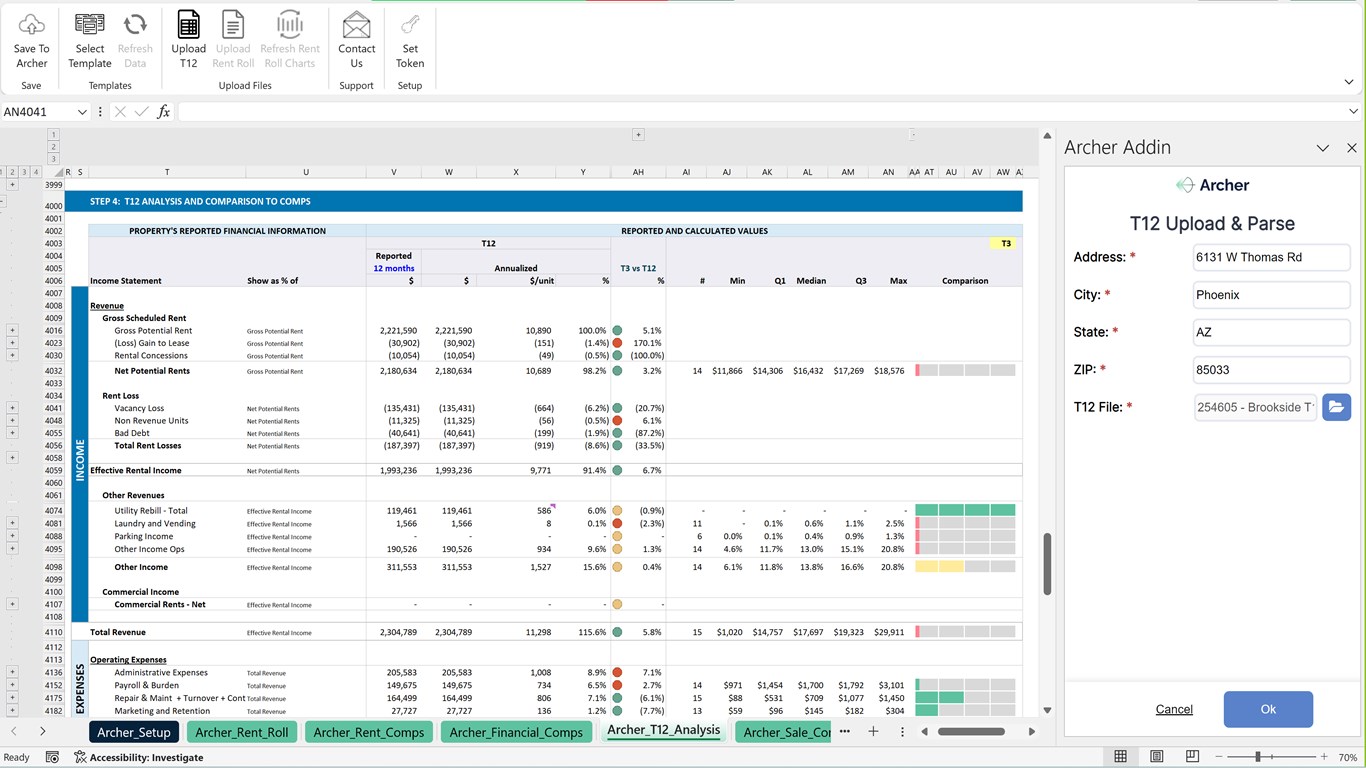Expand the row group at row 4136
The image size is (1366, 768).
pyautogui.click(x=12, y=672)
